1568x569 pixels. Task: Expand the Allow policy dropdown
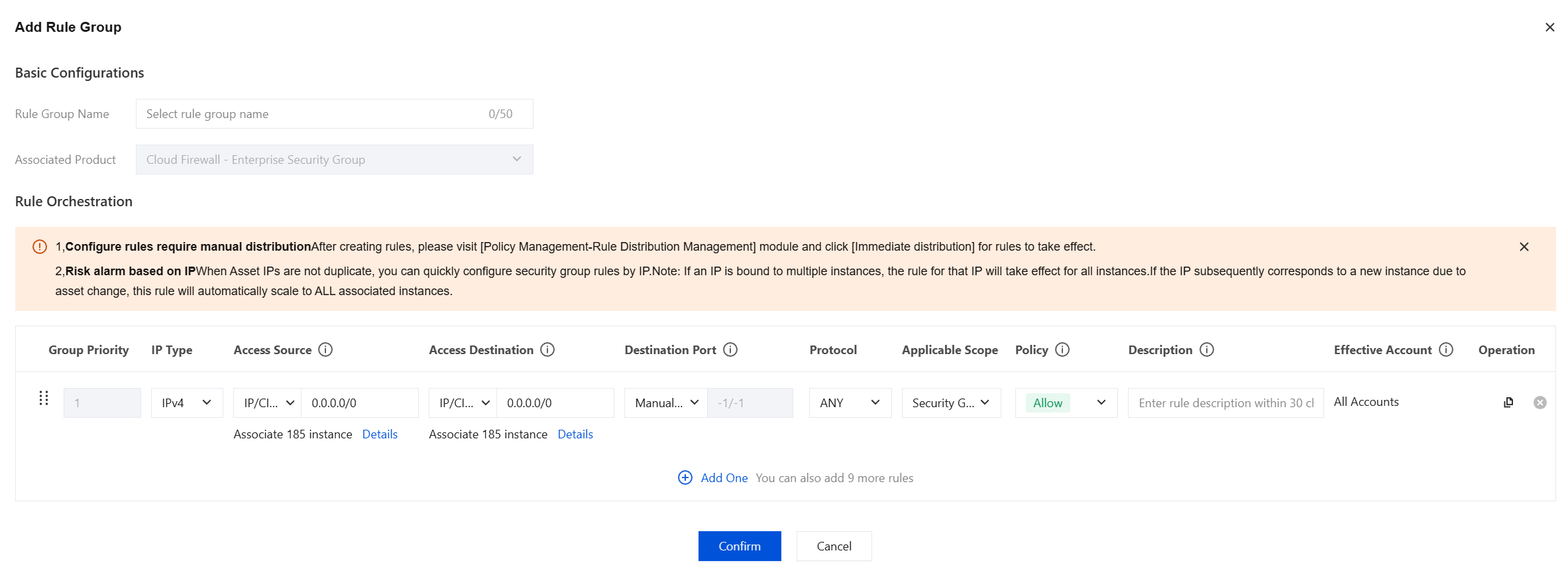point(1066,403)
